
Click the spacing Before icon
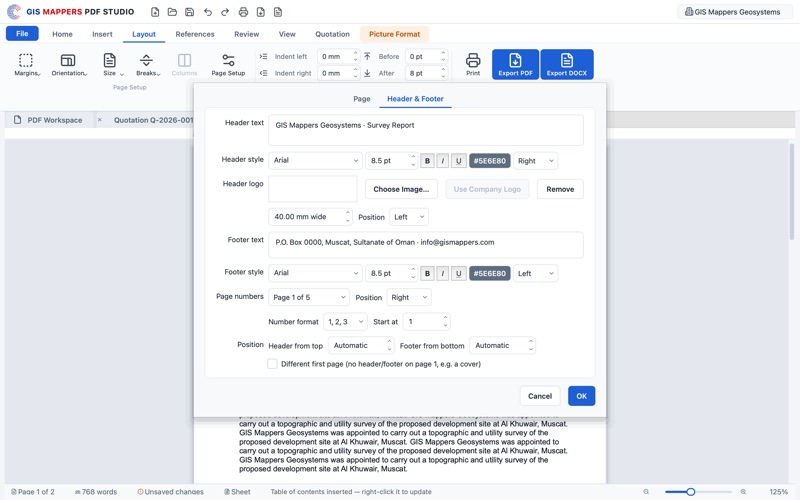pos(367,57)
